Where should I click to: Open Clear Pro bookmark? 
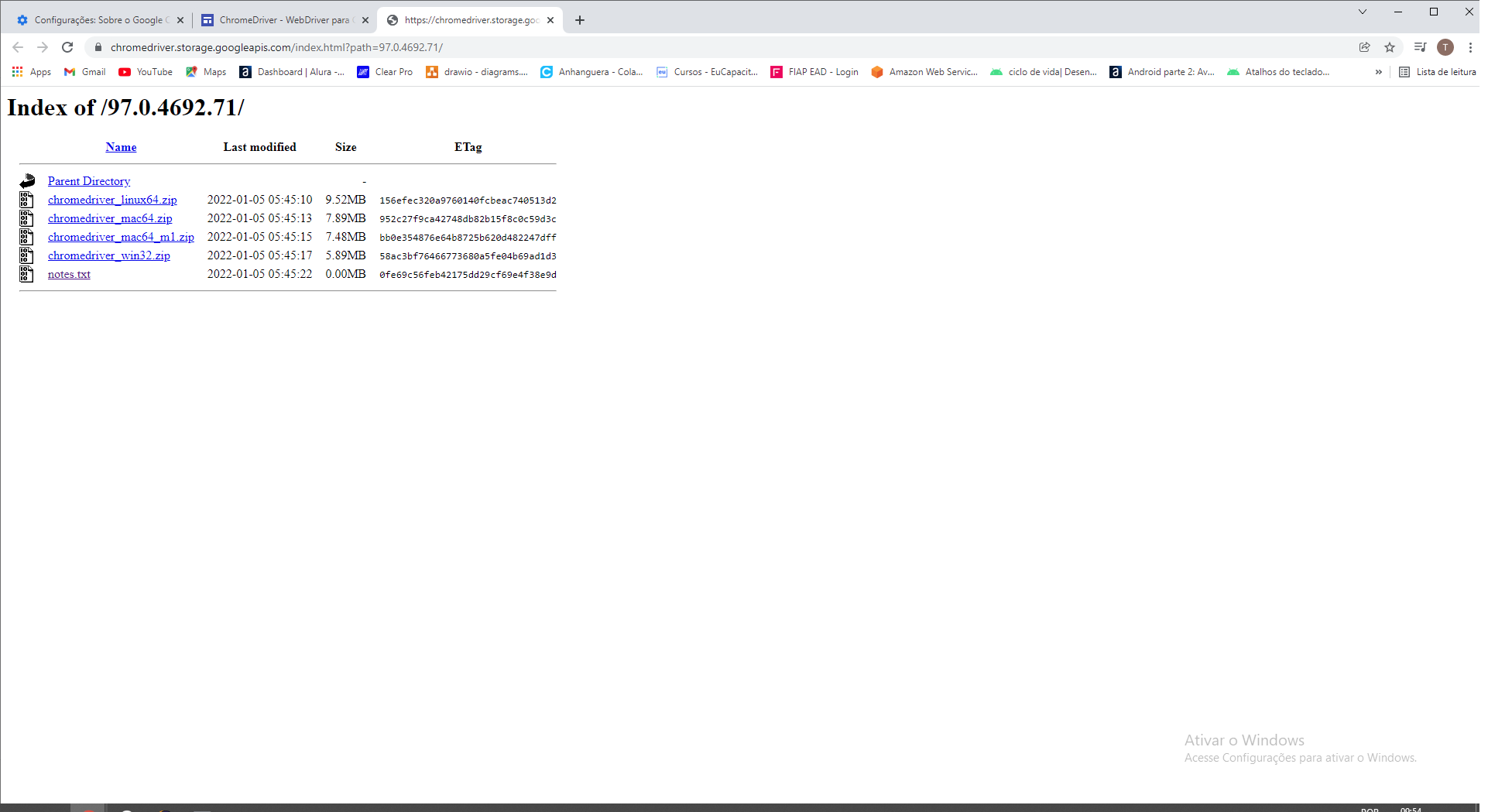coord(385,72)
